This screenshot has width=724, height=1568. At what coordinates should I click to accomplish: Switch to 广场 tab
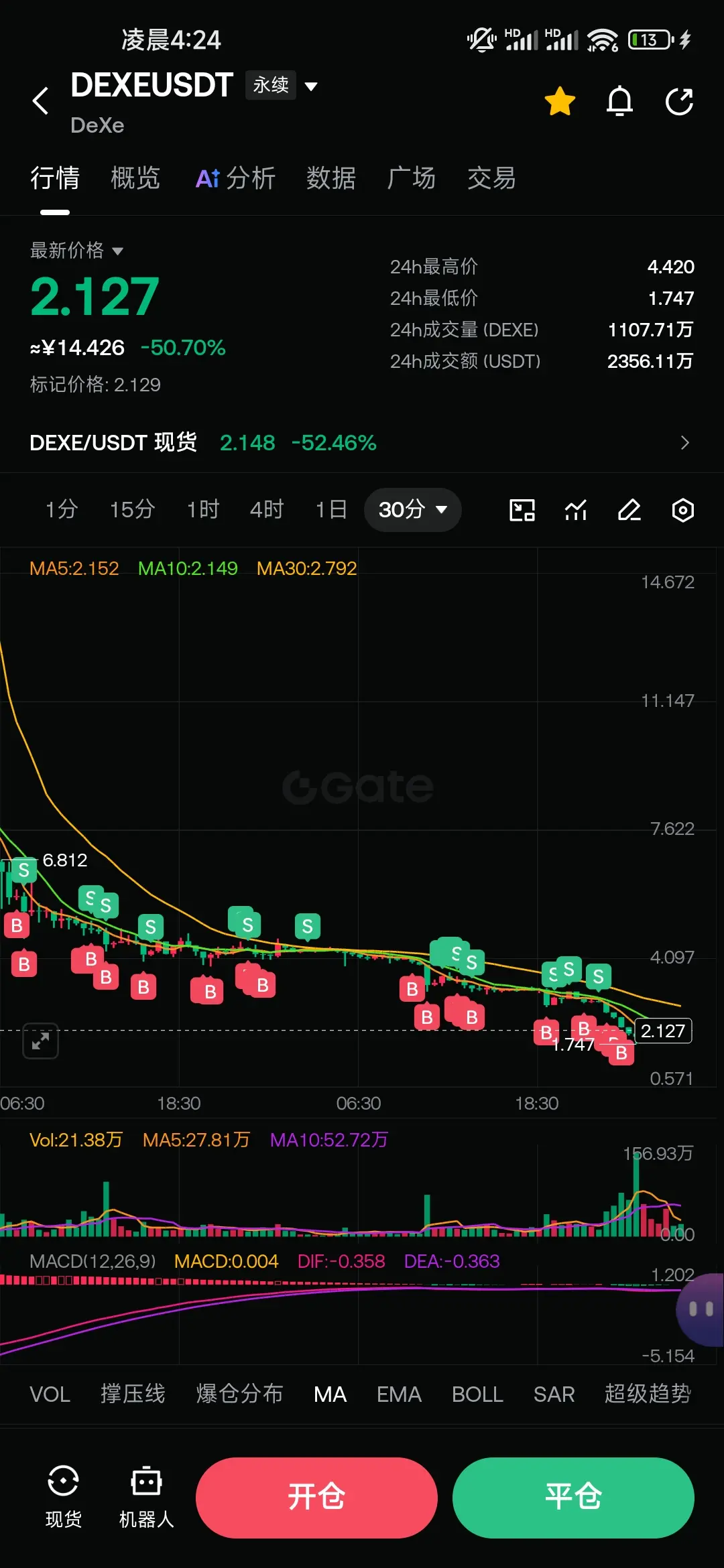click(412, 178)
